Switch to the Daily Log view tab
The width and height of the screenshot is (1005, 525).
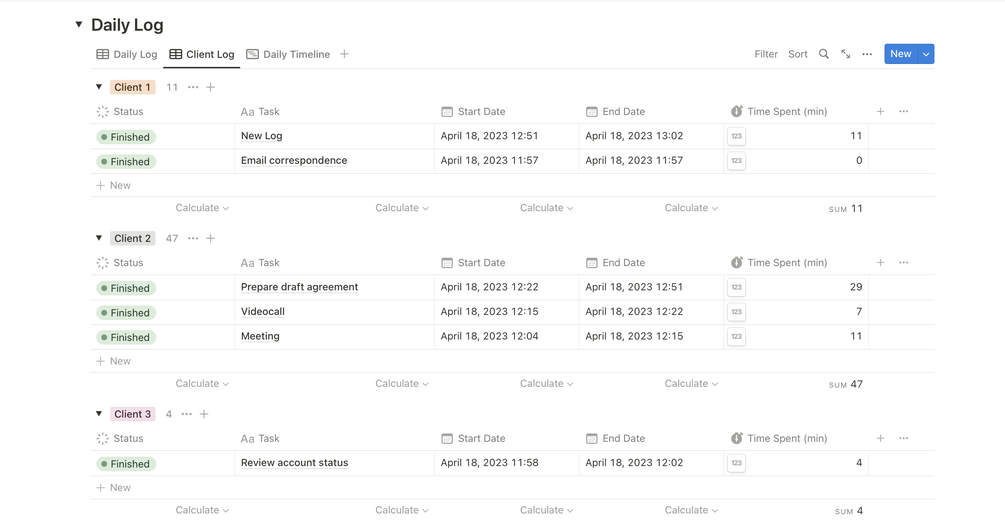tap(127, 54)
